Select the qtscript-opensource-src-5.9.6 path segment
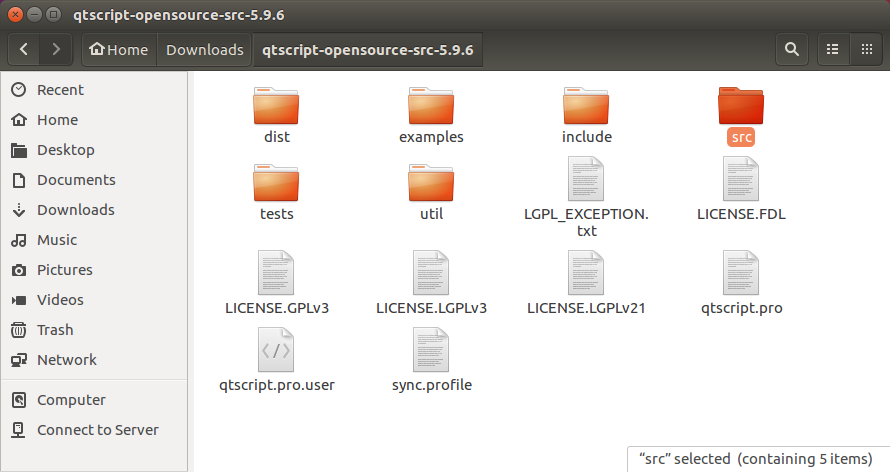This screenshot has width=890, height=472. tap(367, 49)
